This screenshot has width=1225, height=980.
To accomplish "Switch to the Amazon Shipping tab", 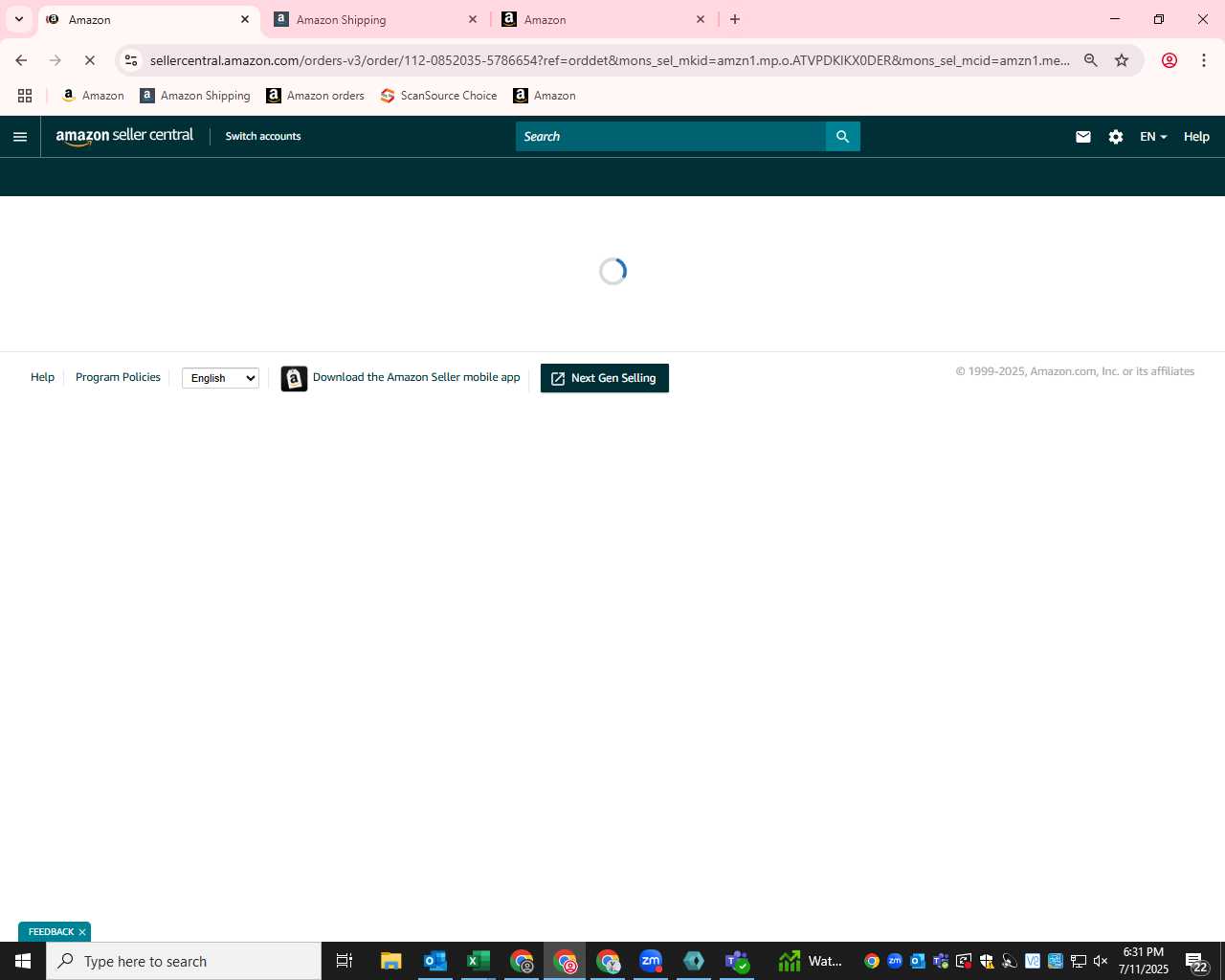I will point(376,19).
